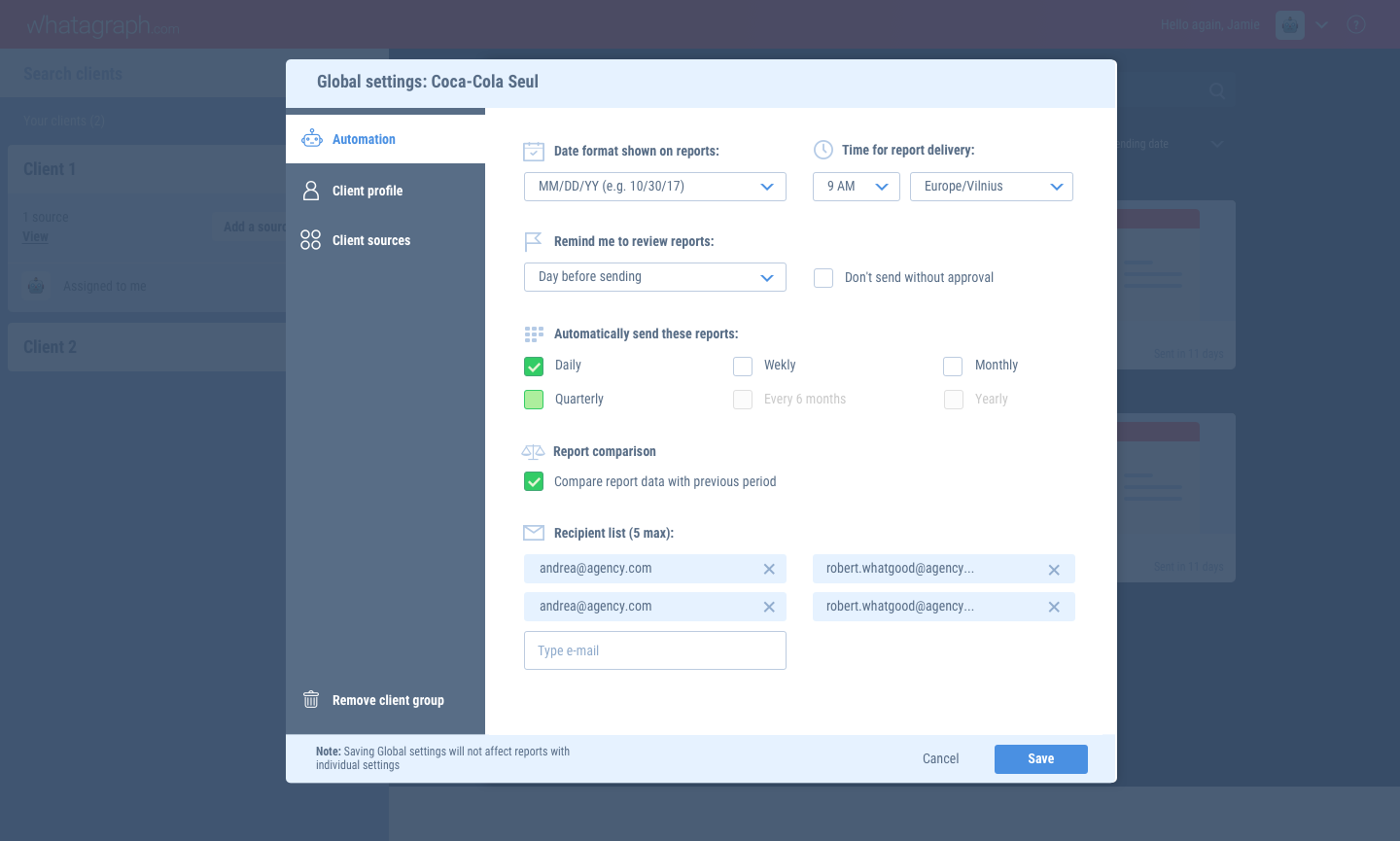Switch to the Client profile tab
The image size is (1400, 841).
pos(385,191)
